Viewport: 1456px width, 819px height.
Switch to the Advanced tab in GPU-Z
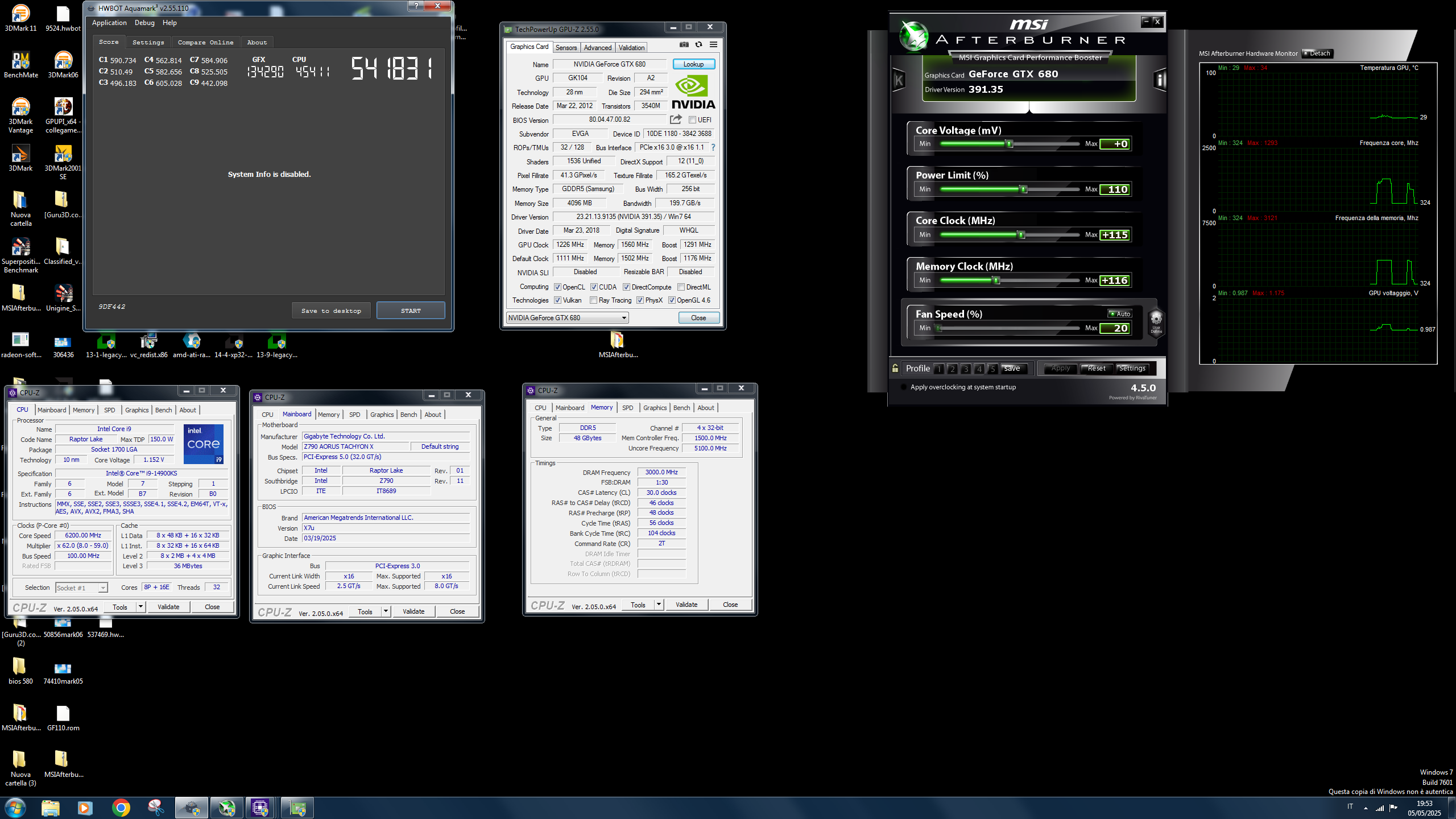598,48
